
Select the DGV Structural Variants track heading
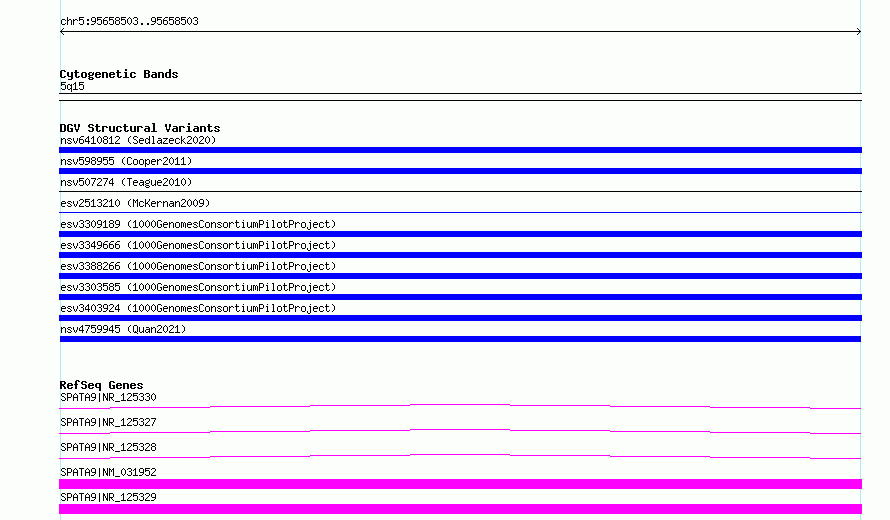click(x=140, y=128)
